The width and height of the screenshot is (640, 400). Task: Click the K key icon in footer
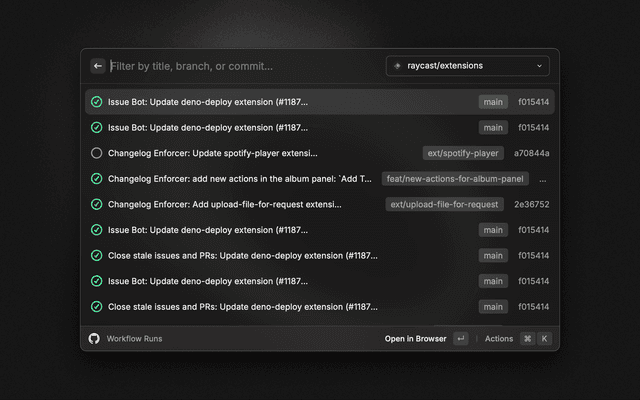click(x=545, y=339)
